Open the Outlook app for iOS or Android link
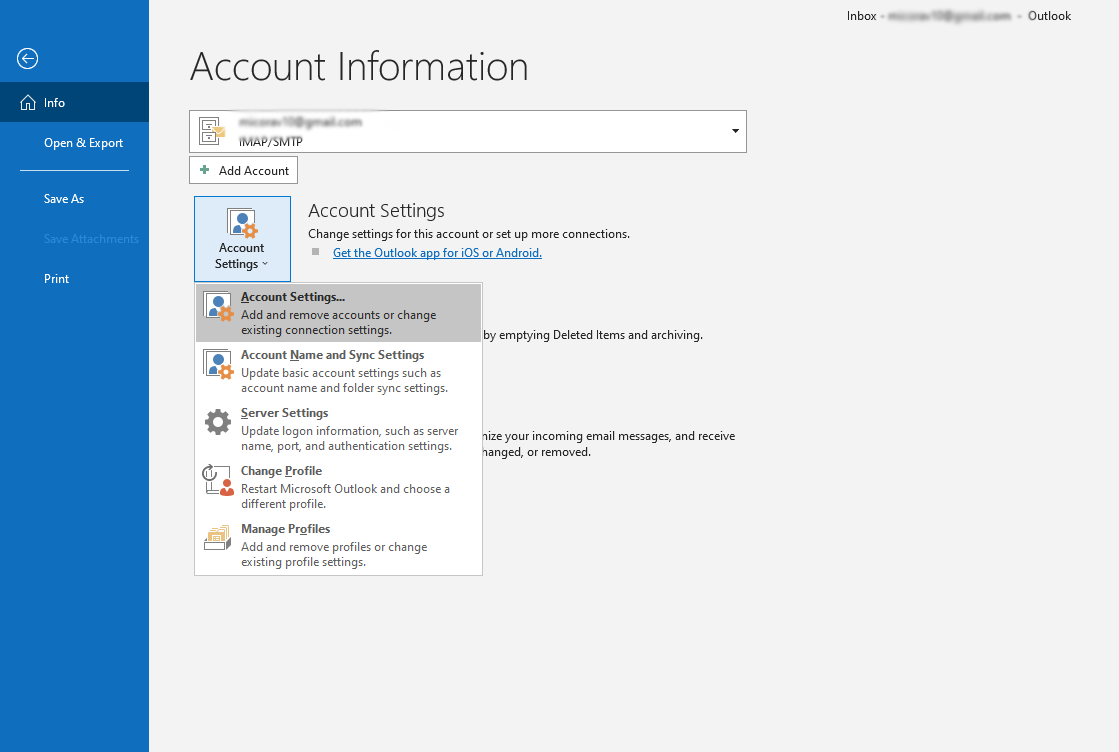The height and width of the screenshot is (752, 1119). [437, 252]
